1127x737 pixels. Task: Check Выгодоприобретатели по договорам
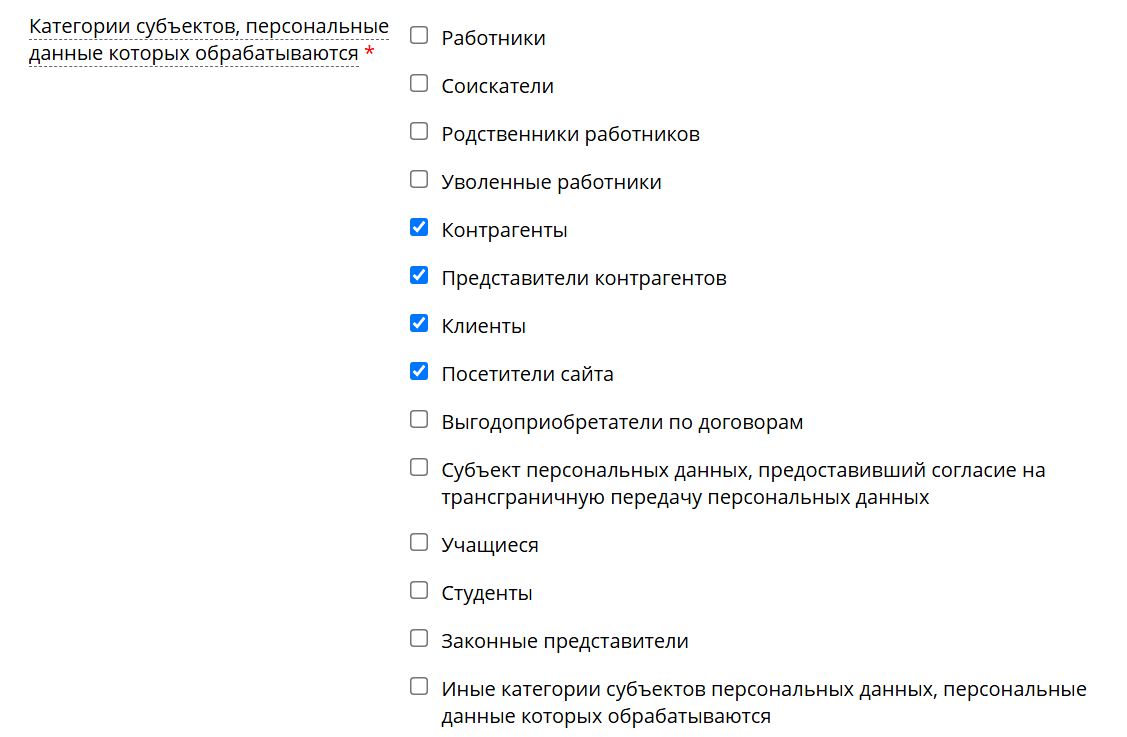418,418
